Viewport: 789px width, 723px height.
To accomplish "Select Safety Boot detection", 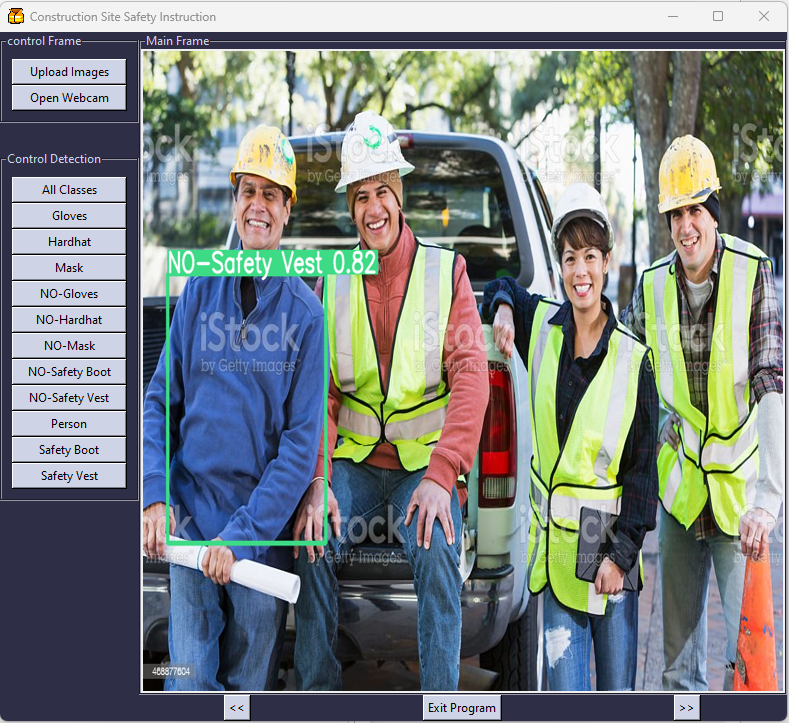I will (x=69, y=450).
